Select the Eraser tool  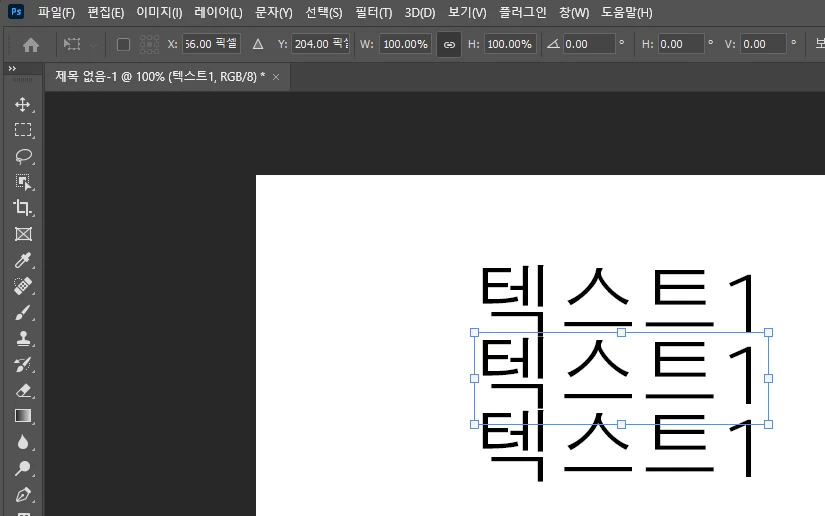click(23, 390)
